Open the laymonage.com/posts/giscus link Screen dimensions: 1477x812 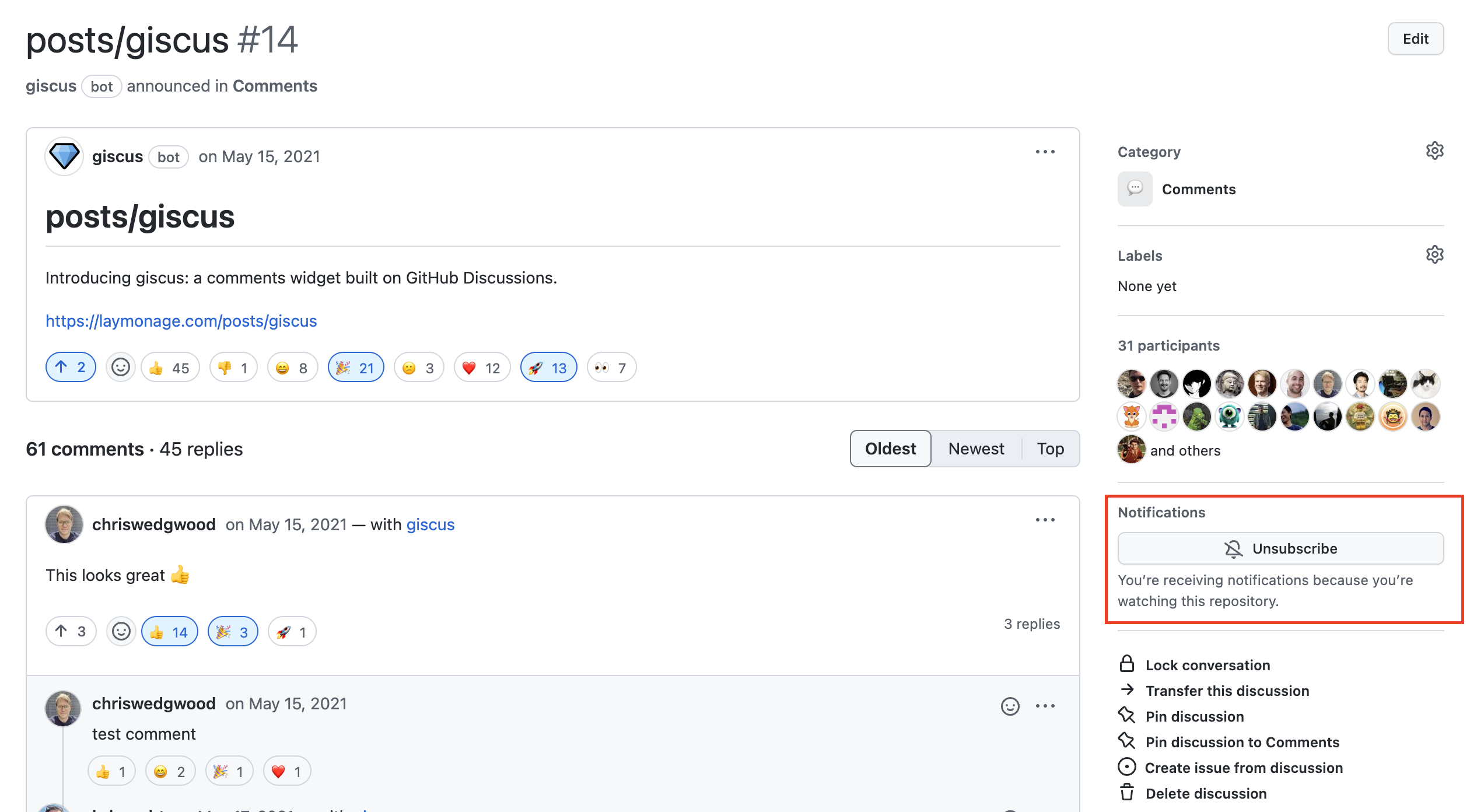(181, 321)
